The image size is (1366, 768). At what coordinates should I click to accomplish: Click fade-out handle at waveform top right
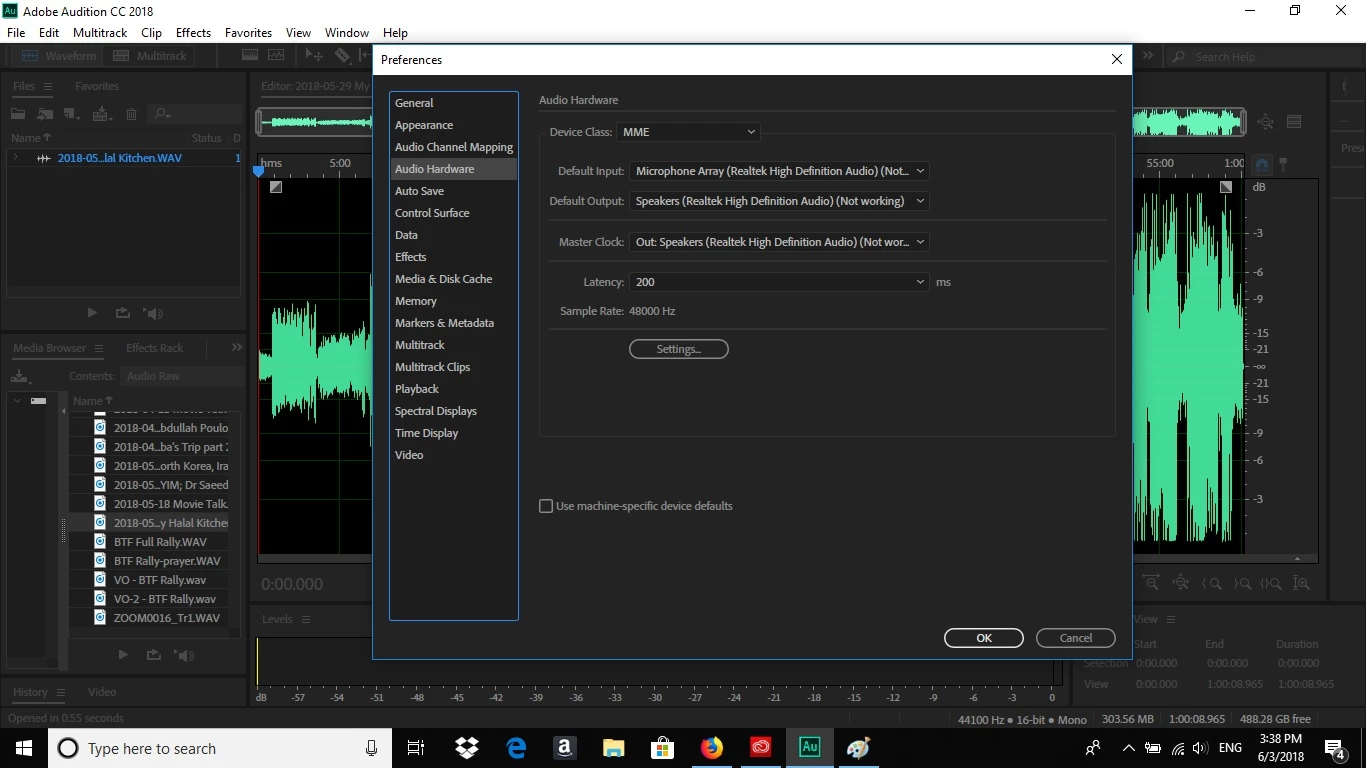1226,187
